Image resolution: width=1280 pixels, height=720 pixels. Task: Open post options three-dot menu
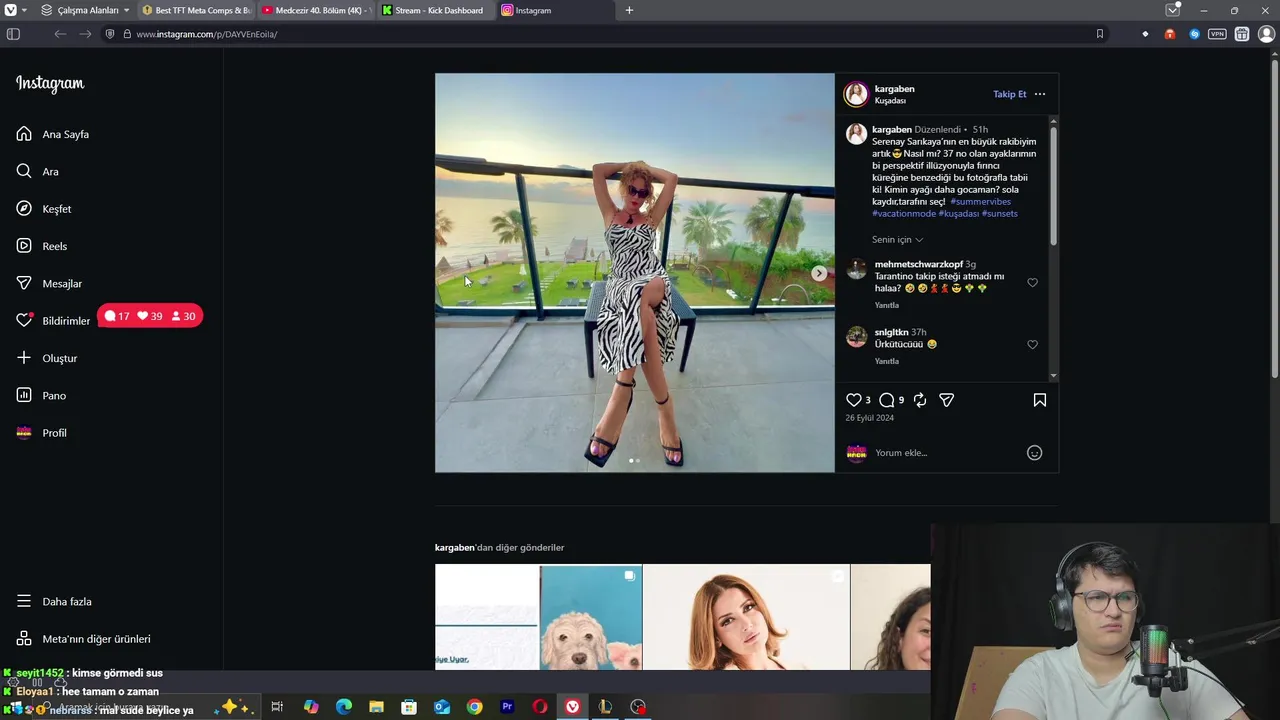coord(1040,94)
